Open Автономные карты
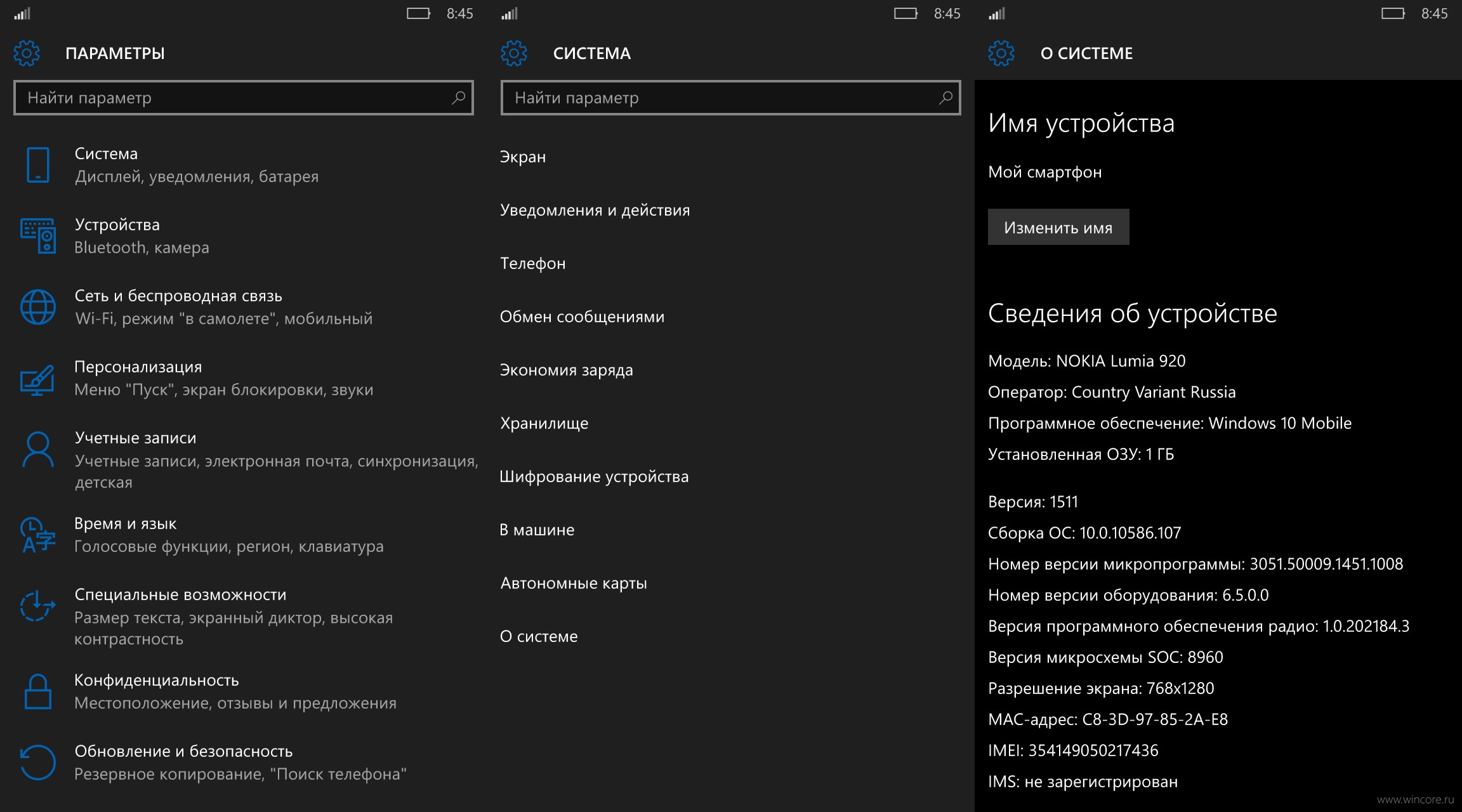This screenshot has width=1462, height=812. tap(574, 583)
